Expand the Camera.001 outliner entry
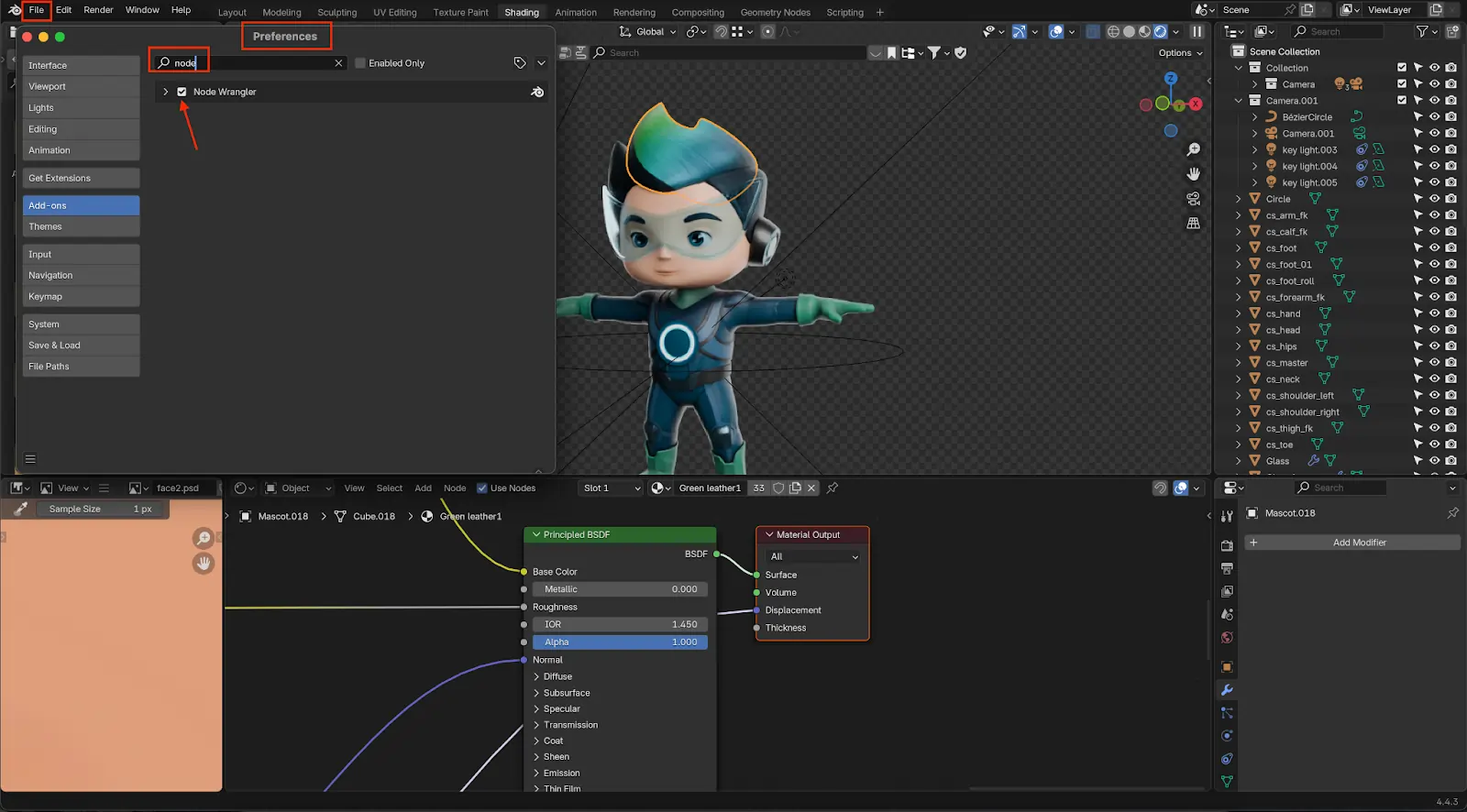1467x812 pixels. coord(1255,134)
